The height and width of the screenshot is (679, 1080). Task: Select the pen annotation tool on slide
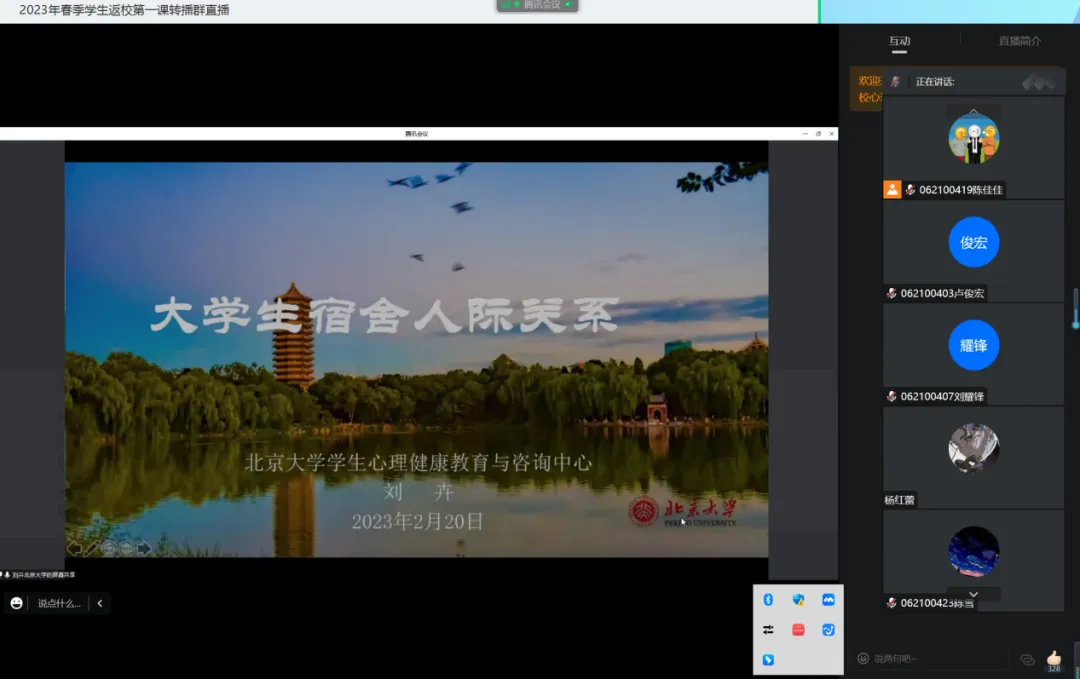(92, 548)
